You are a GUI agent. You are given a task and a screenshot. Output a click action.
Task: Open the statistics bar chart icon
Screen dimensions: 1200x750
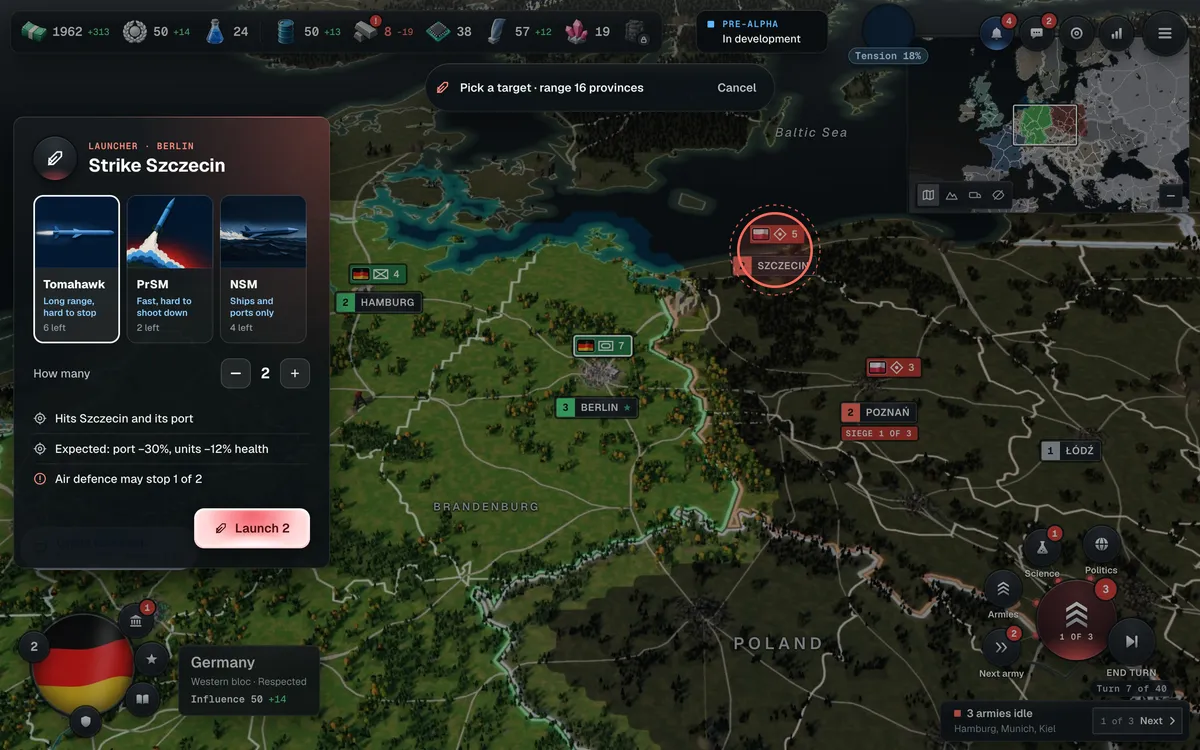pyautogui.click(x=1117, y=33)
